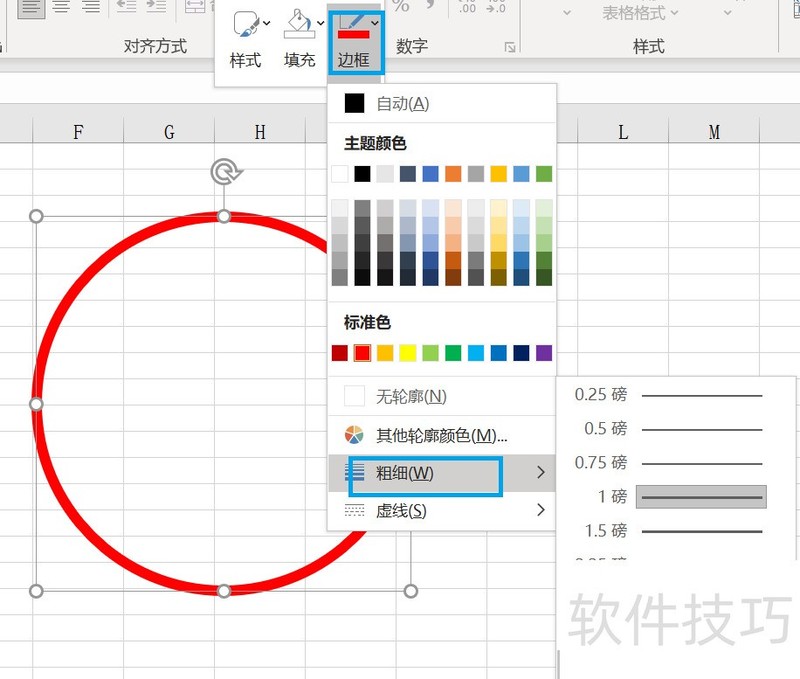Select 1.5 磅 line weight
This screenshot has width=800, height=679.
pyautogui.click(x=701, y=530)
